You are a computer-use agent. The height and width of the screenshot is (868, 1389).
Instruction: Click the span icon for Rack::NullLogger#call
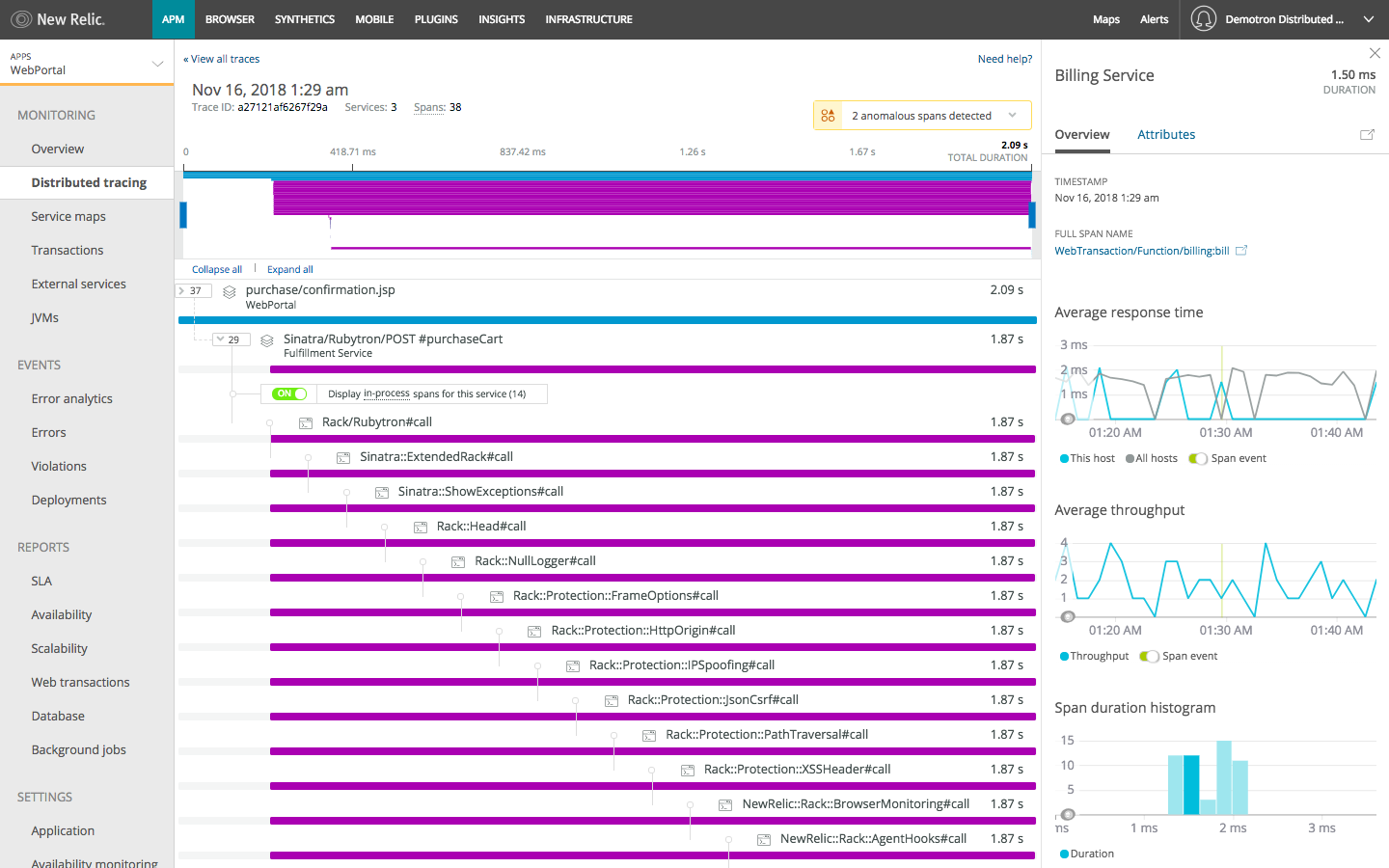coord(458,562)
